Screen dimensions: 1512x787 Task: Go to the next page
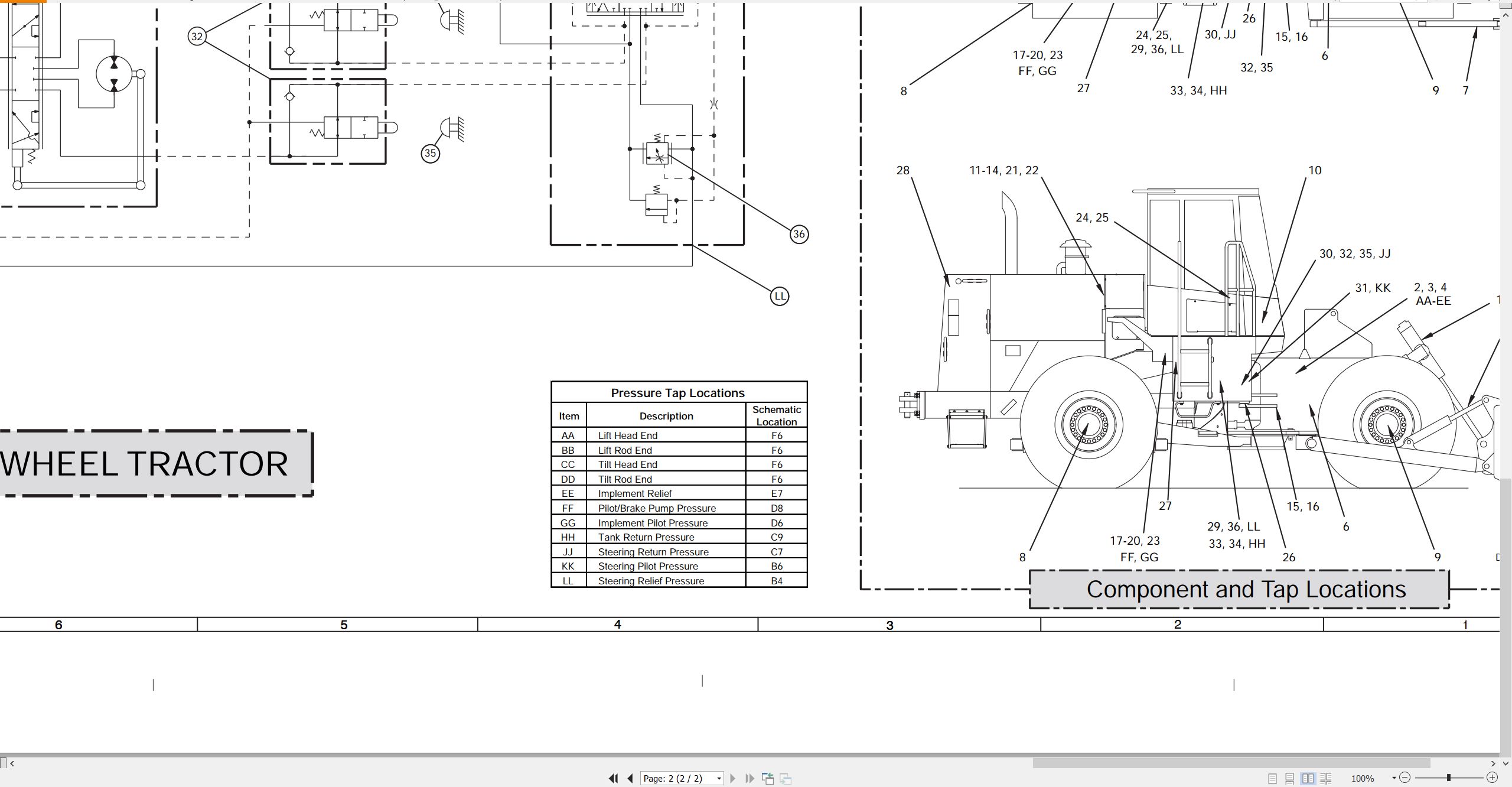tap(733, 778)
